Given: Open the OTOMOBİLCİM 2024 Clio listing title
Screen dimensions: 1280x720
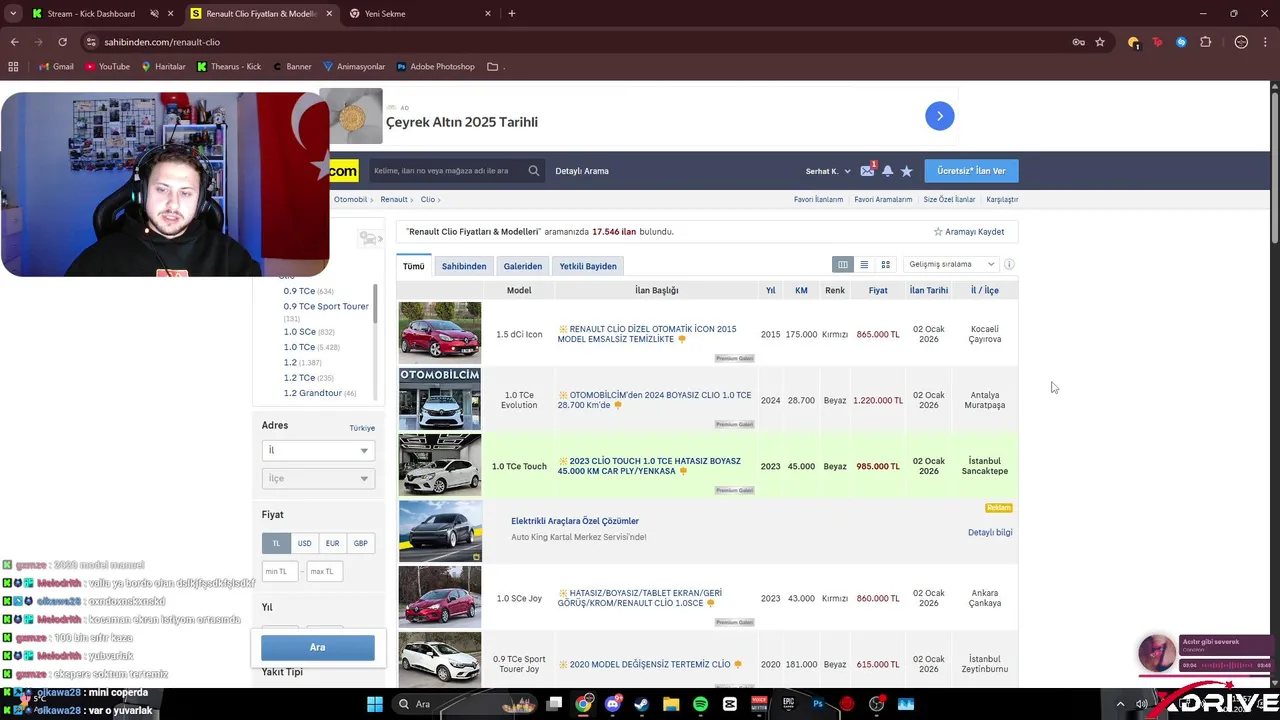Looking at the screenshot, I should coord(654,400).
